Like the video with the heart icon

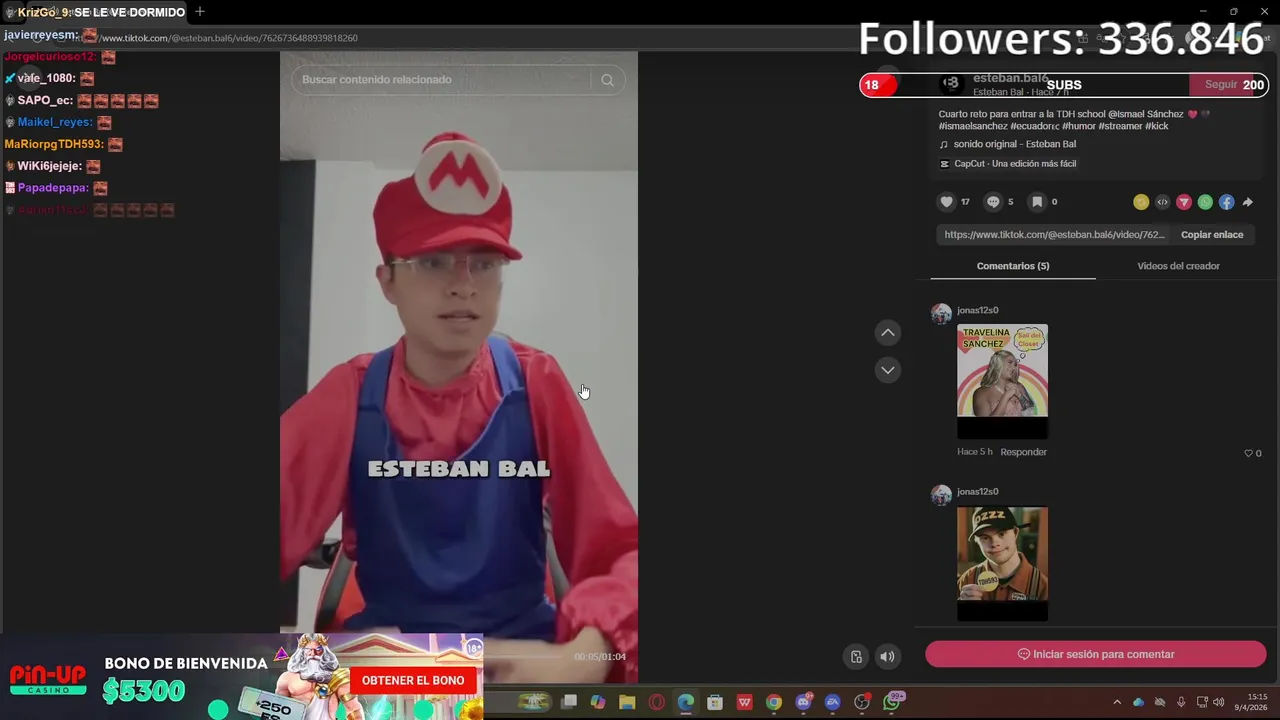[x=946, y=202]
